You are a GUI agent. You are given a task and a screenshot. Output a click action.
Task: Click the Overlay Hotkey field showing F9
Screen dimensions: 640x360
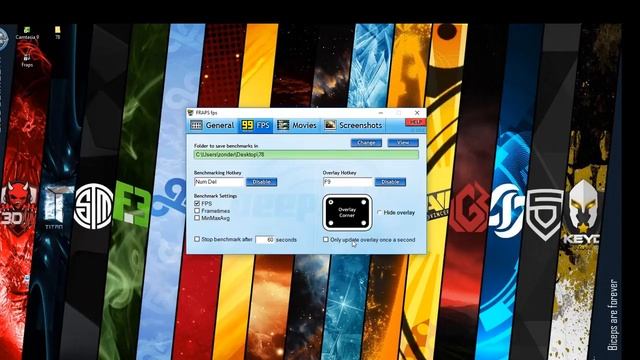coord(347,182)
